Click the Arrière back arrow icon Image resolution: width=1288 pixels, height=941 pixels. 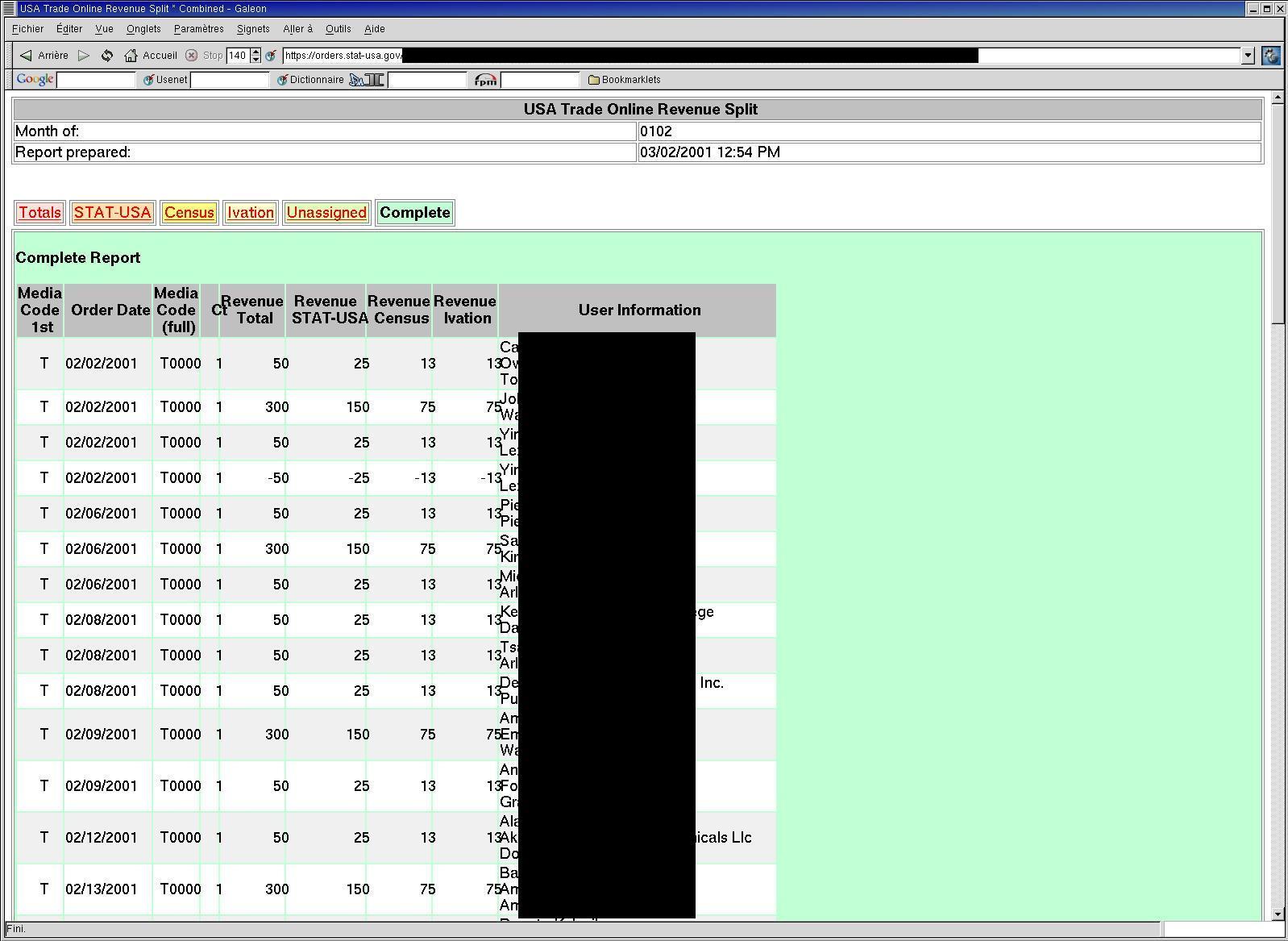(x=27, y=56)
